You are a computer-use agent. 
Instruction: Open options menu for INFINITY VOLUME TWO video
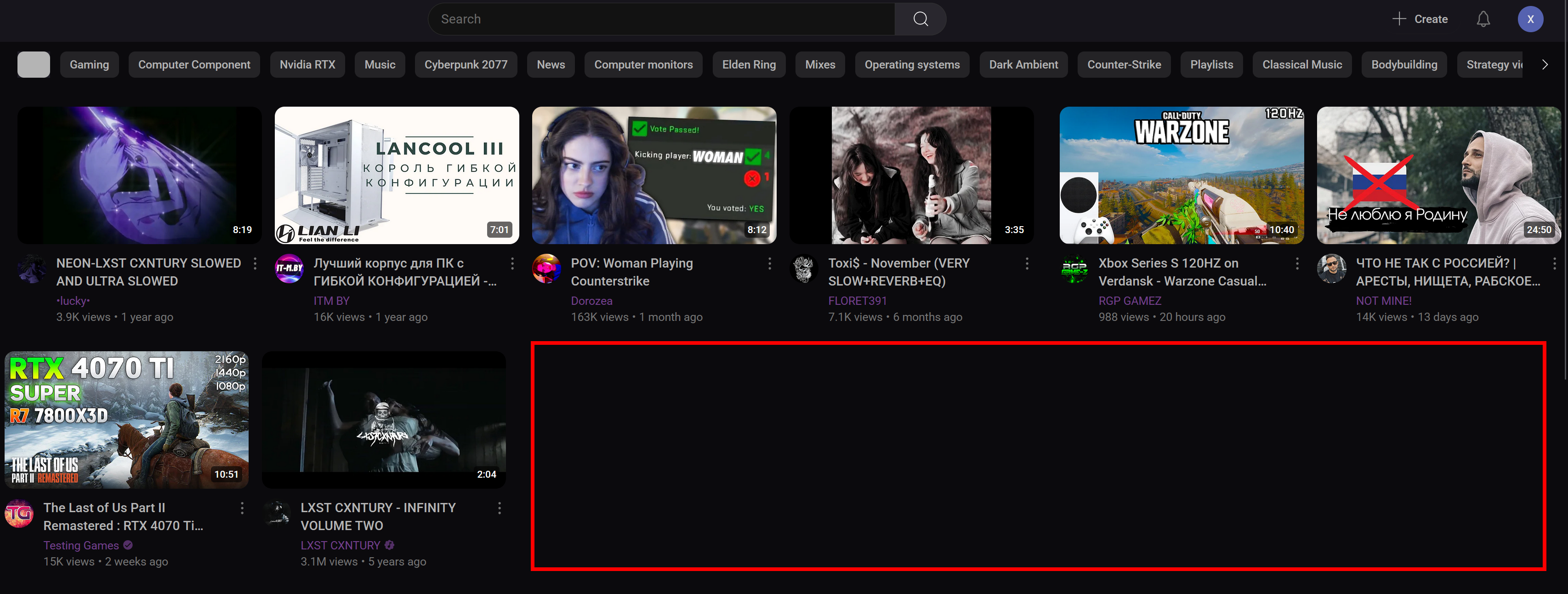coord(500,508)
